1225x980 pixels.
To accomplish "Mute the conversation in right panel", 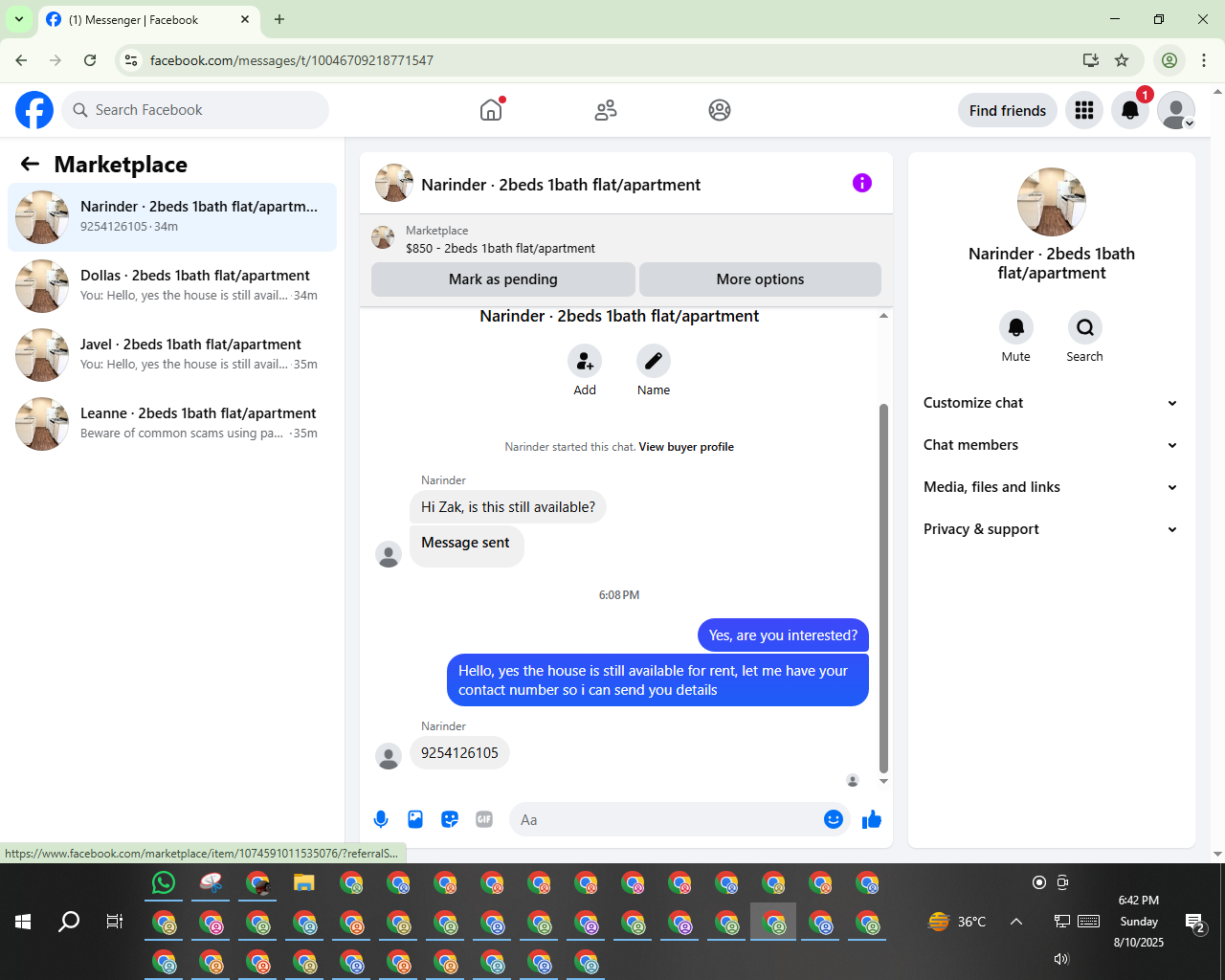I will coord(1016,327).
